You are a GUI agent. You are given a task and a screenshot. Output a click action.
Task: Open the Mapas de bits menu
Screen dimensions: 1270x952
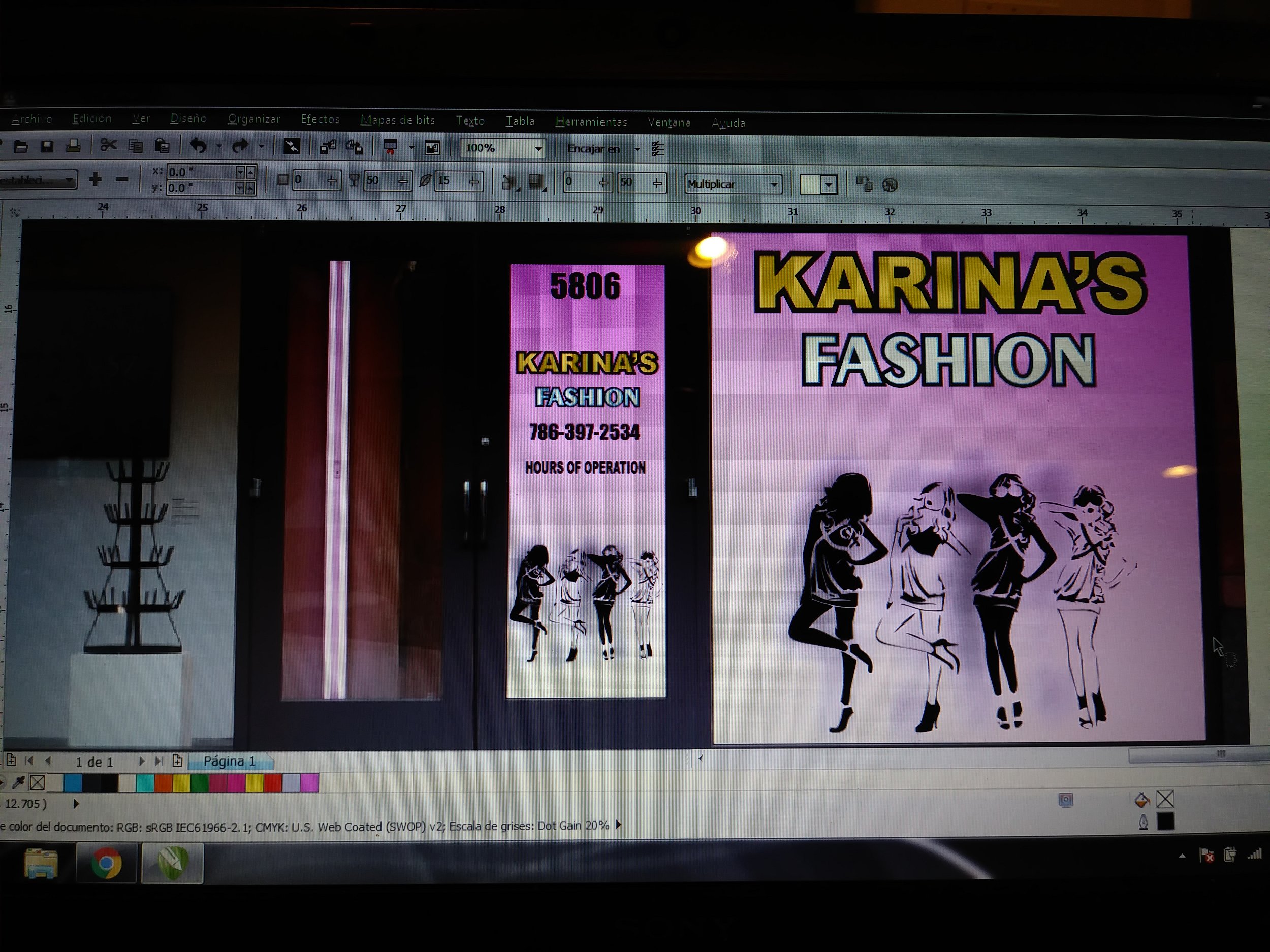point(397,120)
